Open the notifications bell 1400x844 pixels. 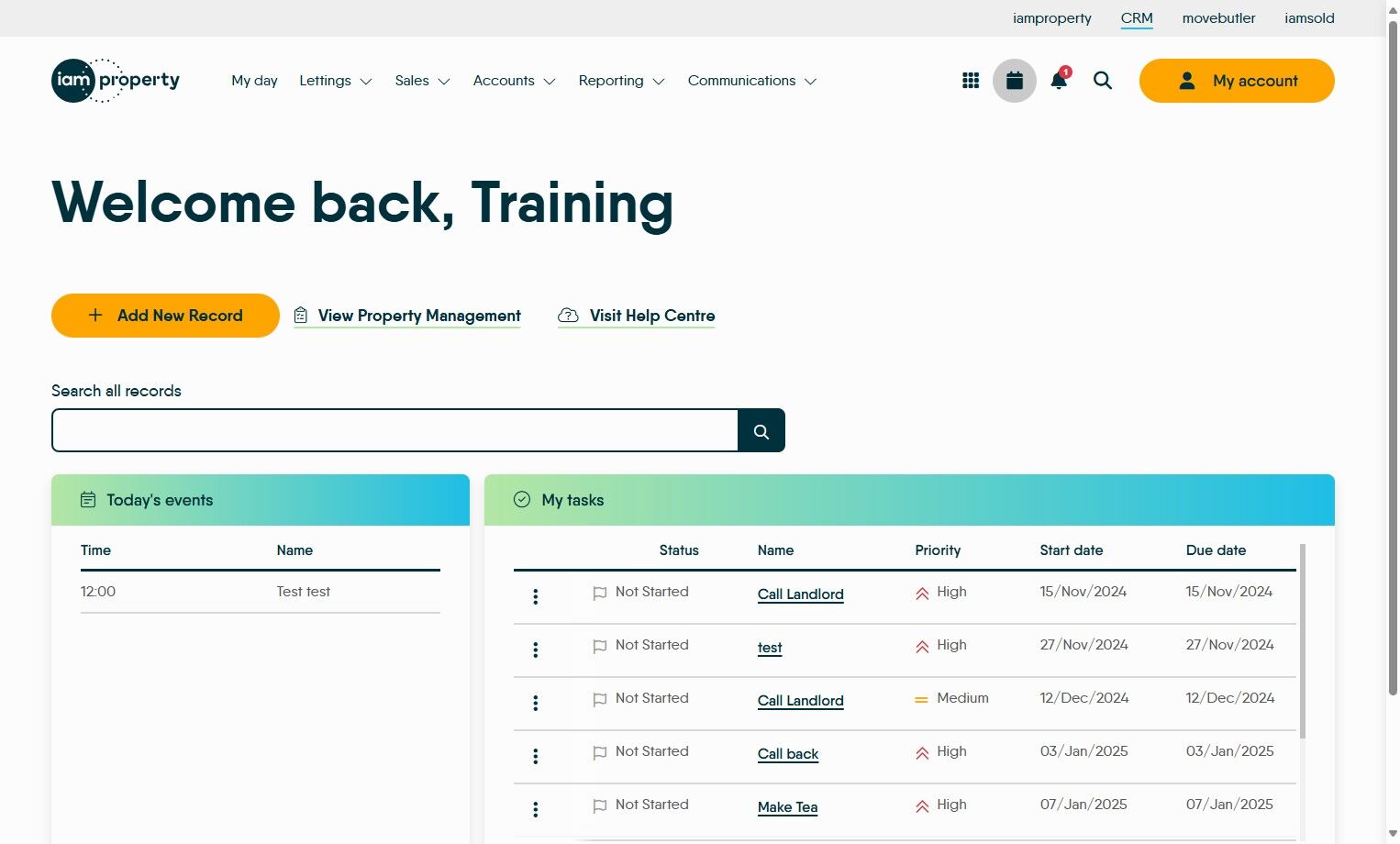(1058, 81)
